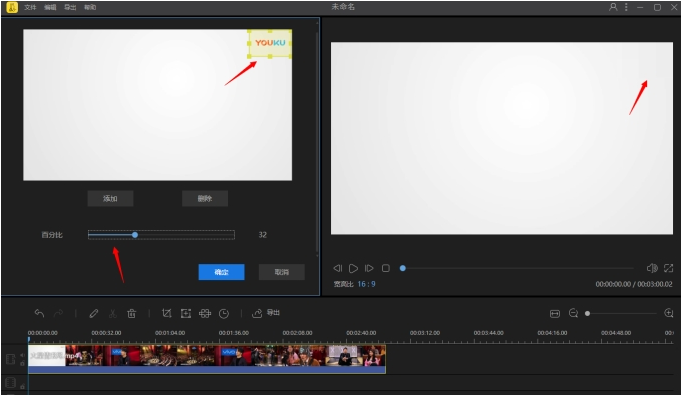Select the YOUKU watermark selection box
This screenshot has width=686, height=398.
tap(271, 44)
